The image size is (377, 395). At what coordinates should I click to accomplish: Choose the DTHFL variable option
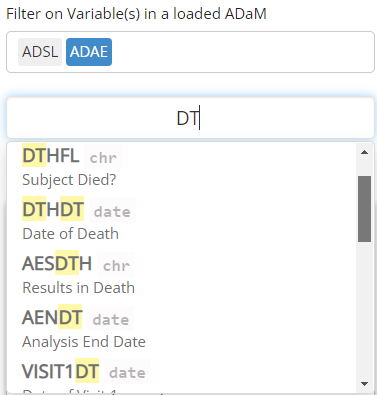click(182, 167)
